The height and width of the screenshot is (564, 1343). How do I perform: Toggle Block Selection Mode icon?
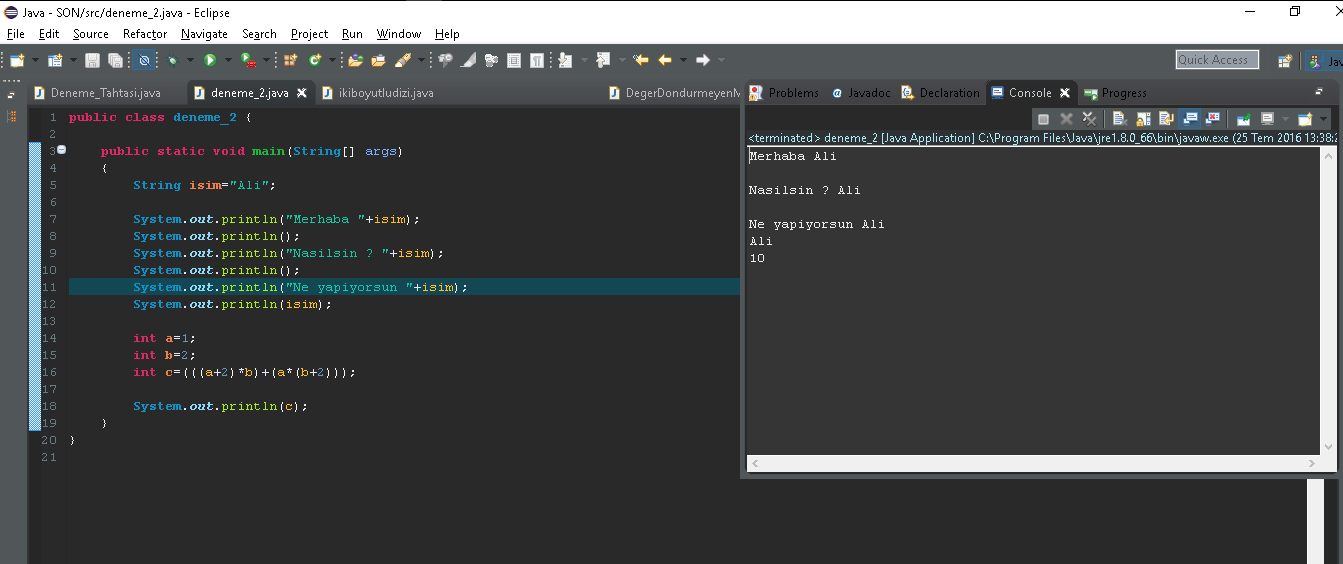(x=513, y=60)
